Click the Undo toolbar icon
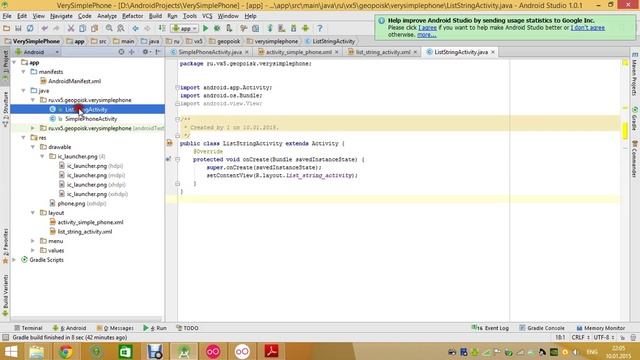 tap(44, 29)
